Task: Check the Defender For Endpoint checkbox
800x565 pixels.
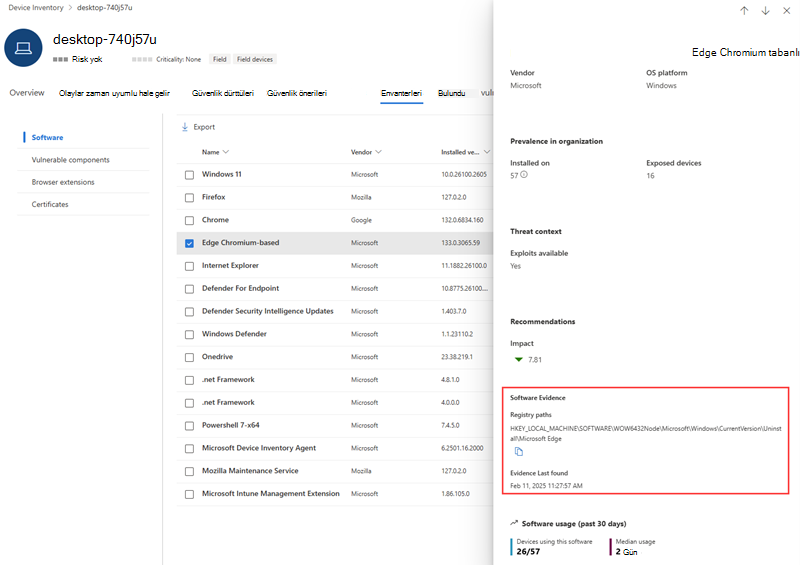Action: [x=189, y=289]
